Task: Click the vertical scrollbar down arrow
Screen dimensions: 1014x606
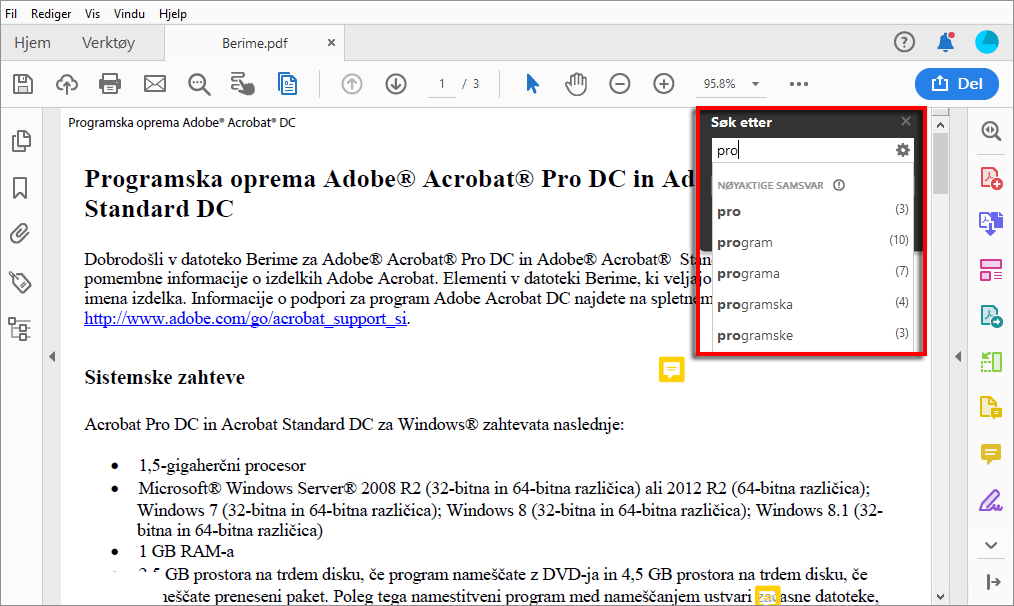Action: tap(941, 597)
